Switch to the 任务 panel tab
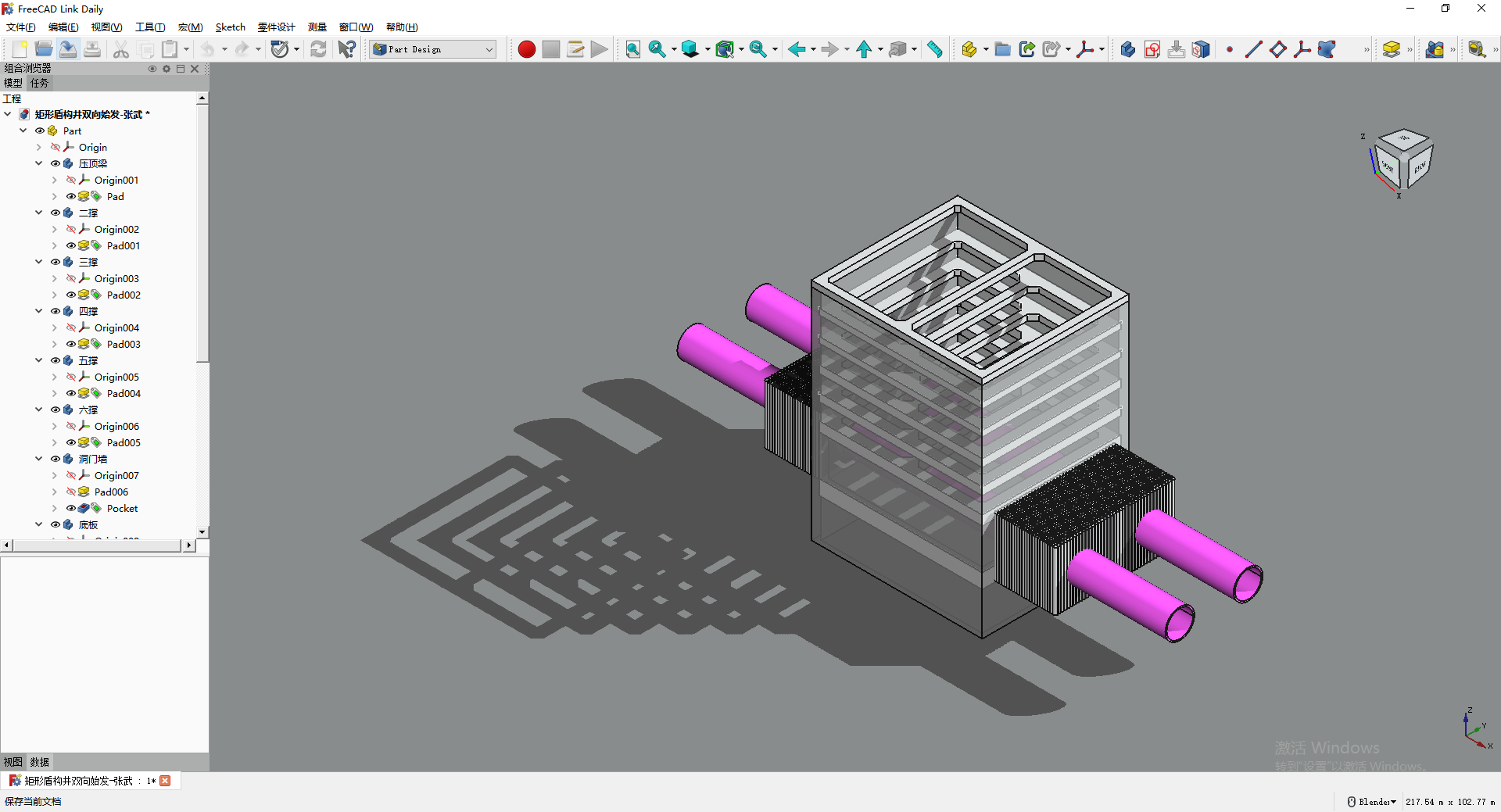Screen dimensions: 1501x812 click(x=39, y=83)
